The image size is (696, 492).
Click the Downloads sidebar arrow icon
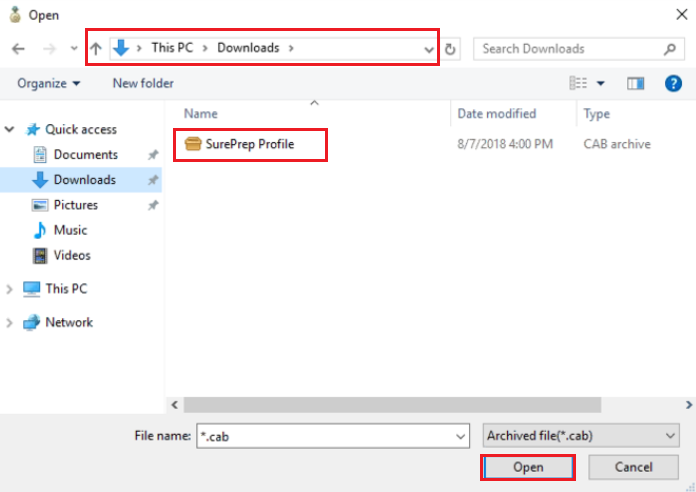40,180
